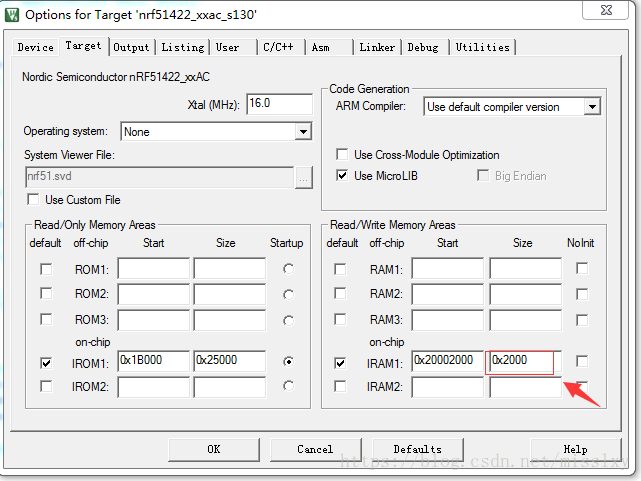Click the IROM2 Start field
This screenshot has height=481, width=641.
[154, 387]
